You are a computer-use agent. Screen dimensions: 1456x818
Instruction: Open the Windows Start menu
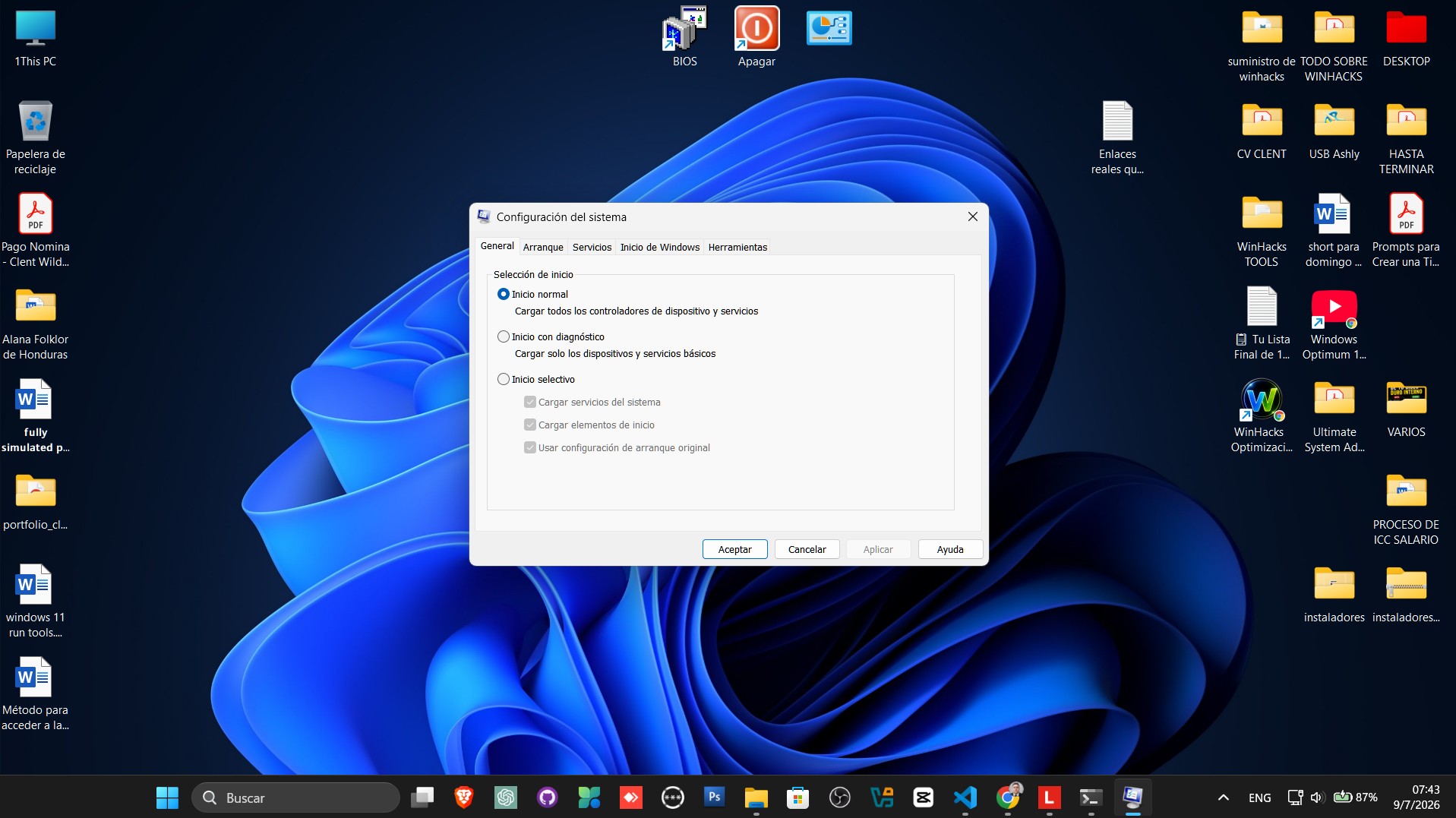pyautogui.click(x=167, y=797)
